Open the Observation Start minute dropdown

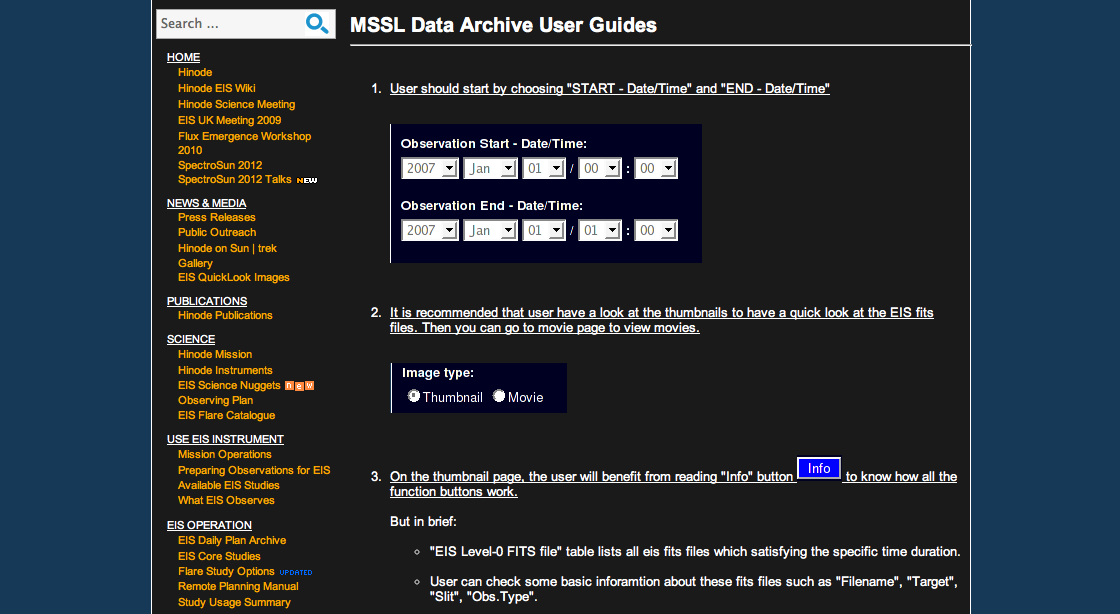coord(656,169)
